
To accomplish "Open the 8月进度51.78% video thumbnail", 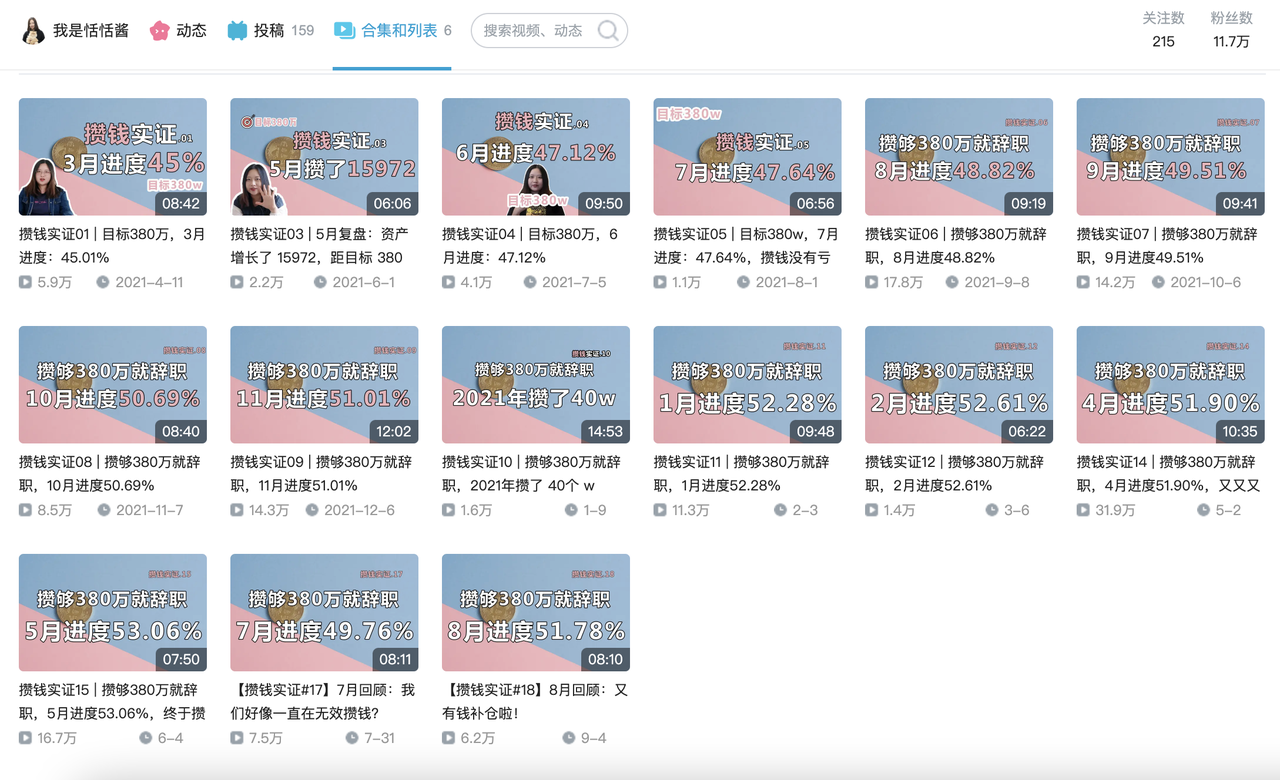I will 536,613.
